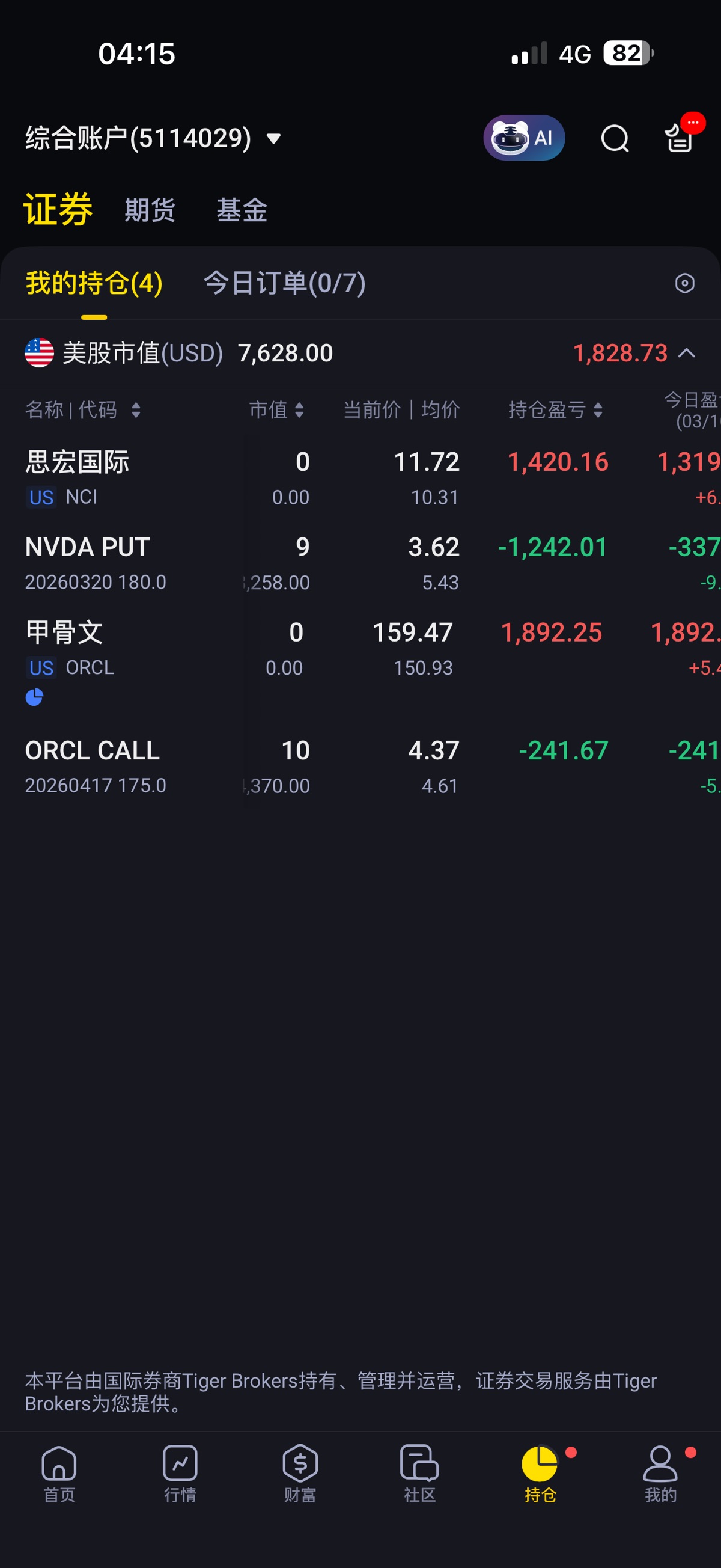The height and width of the screenshot is (1568, 721).
Task: Go to the 首页 home tab
Action: pyautogui.click(x=59, y=1473)
